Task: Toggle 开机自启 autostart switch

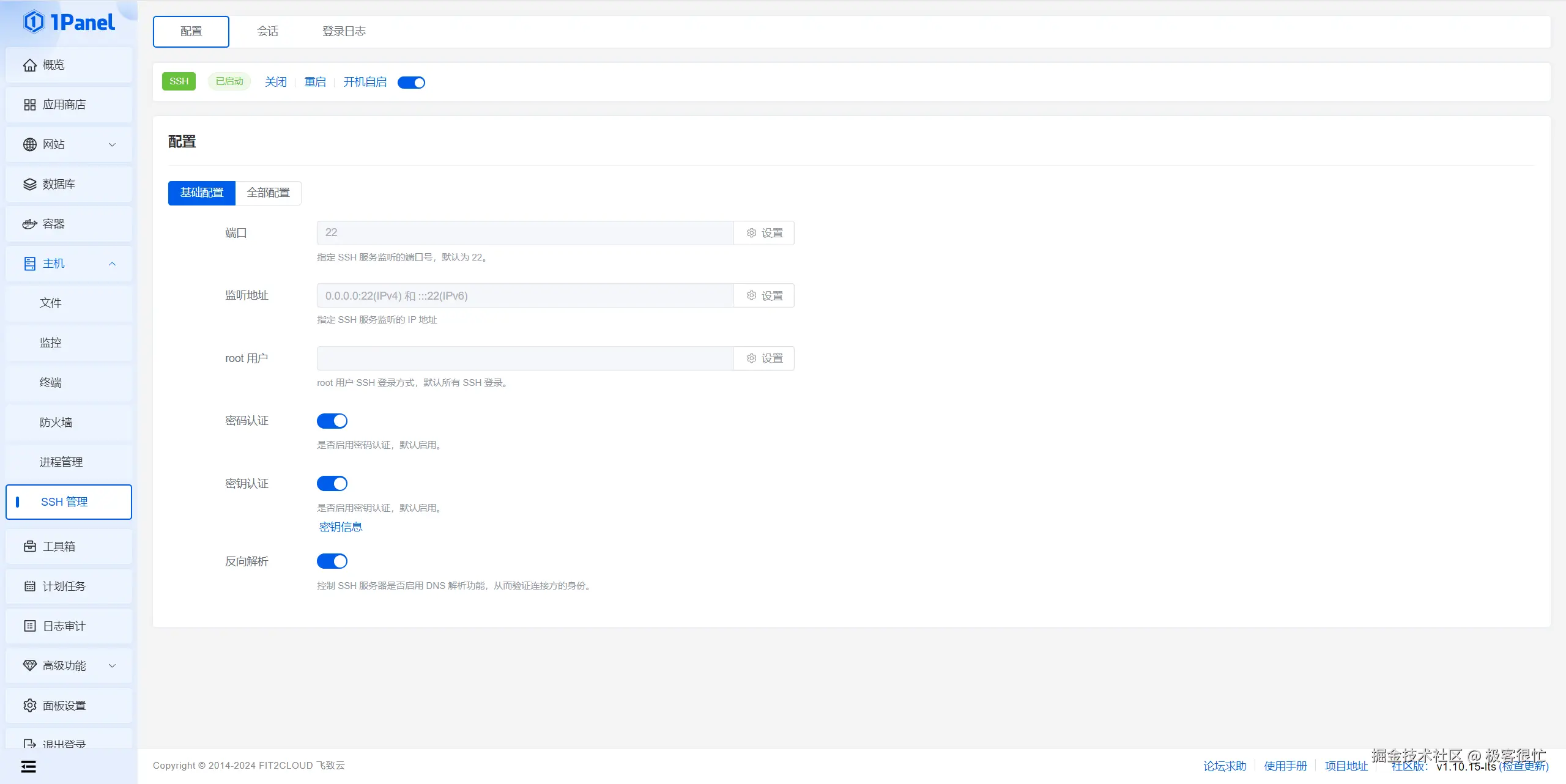Action: point(411,83)
